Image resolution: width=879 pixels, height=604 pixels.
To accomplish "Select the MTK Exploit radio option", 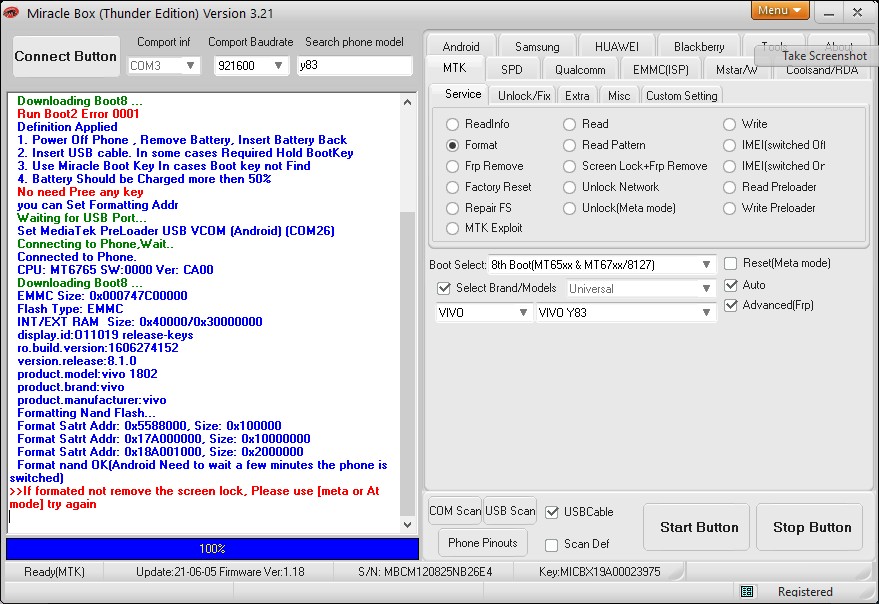I will pyautogui.click(x=452, y=228).
